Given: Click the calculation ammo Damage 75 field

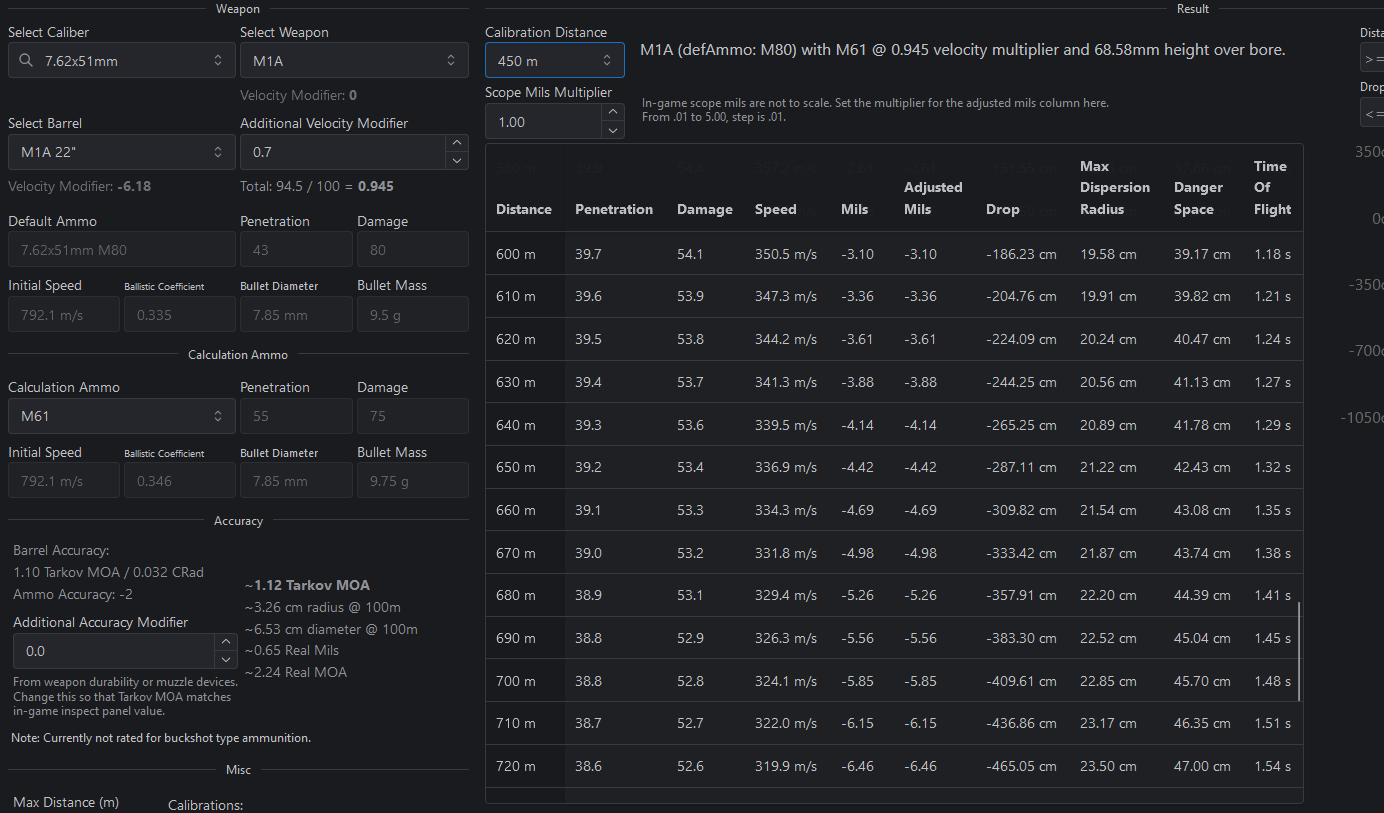Looking at the screenshot, I should pos(413,416).
